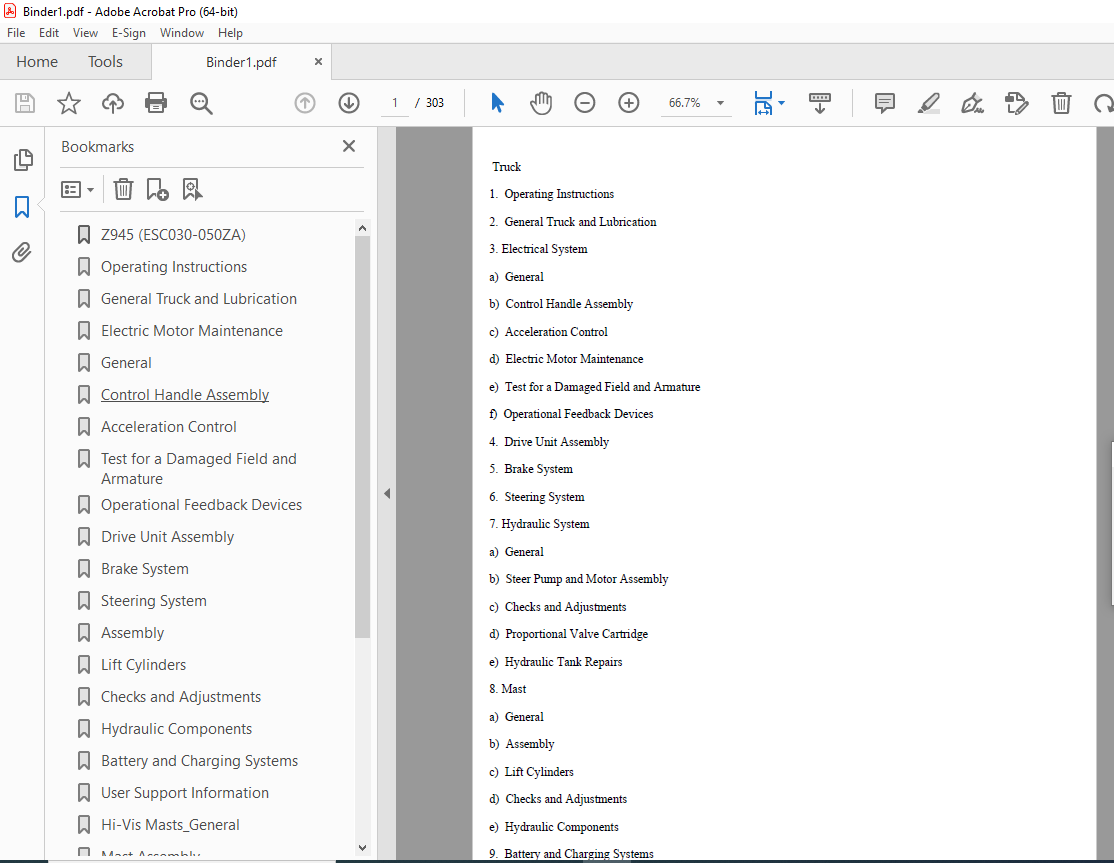Open the Attachments paperclip panel
The height and width of the screenshot is (863, 1114).
pyautogui.click(x=22, y=252)
